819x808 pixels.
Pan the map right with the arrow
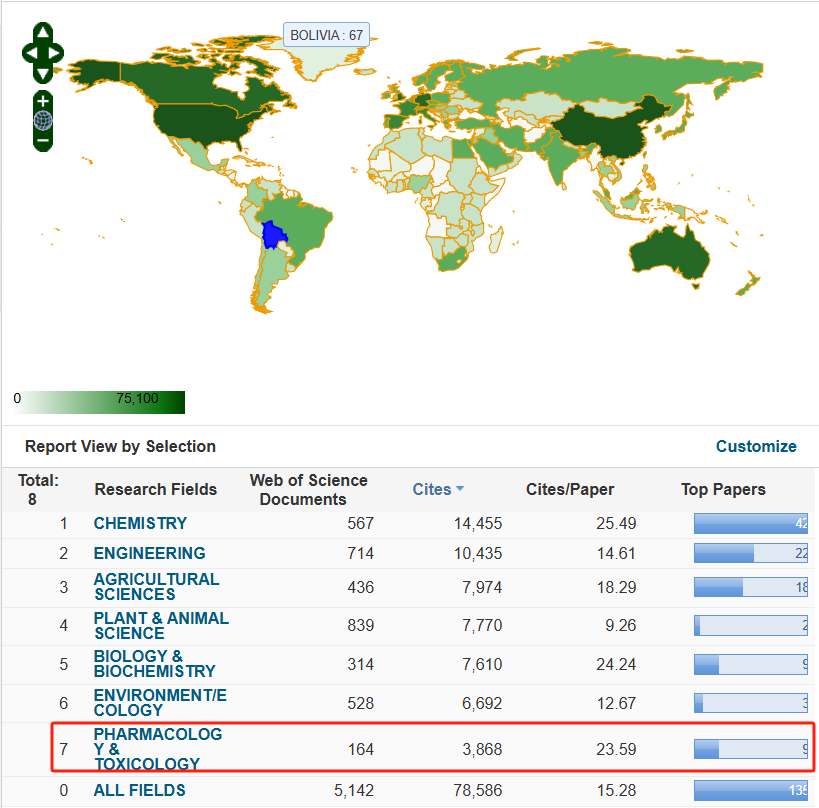pos(56,52)
